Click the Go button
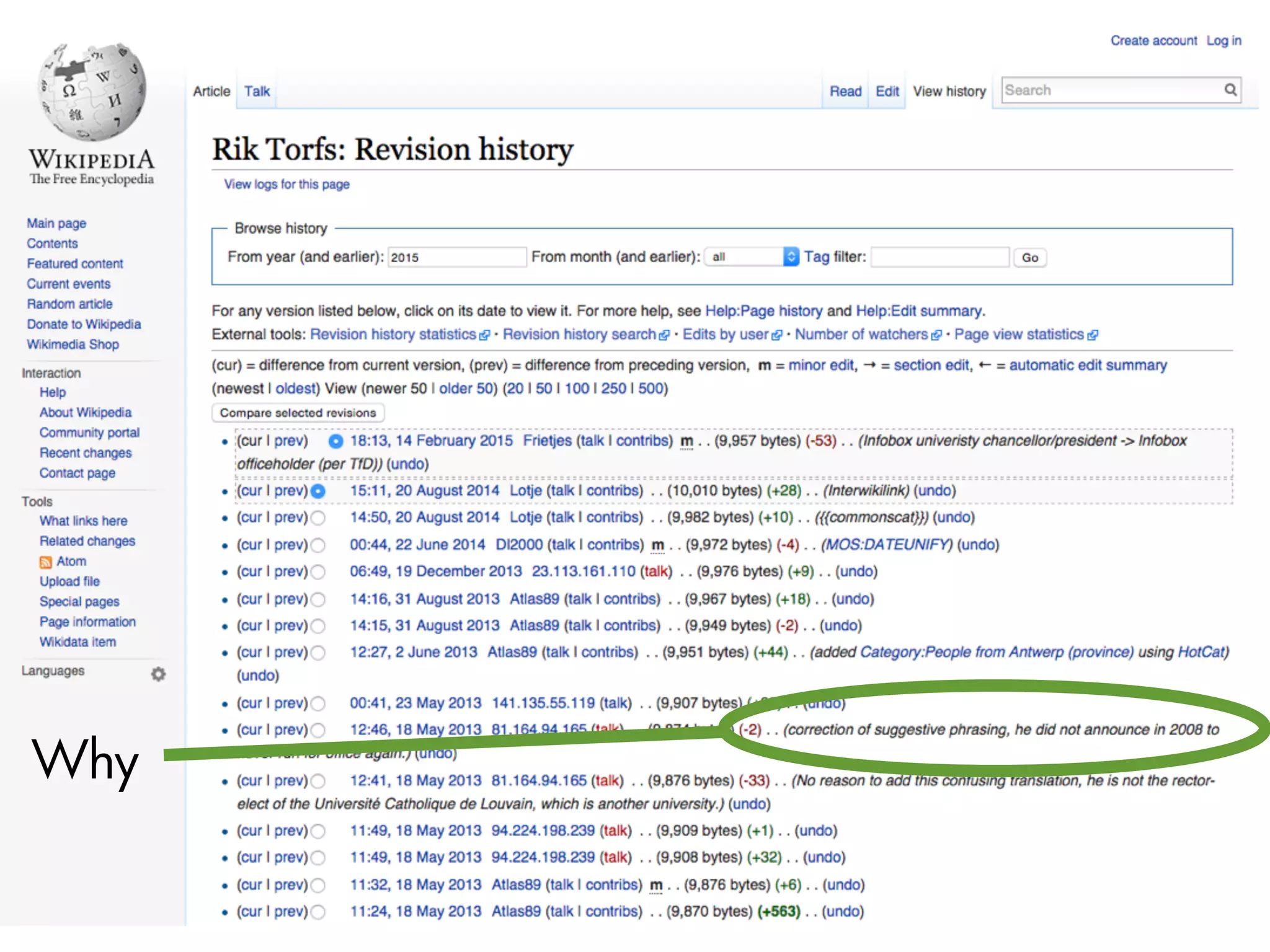Viewport: 1270px width, 952px height. coord(1029,258)
